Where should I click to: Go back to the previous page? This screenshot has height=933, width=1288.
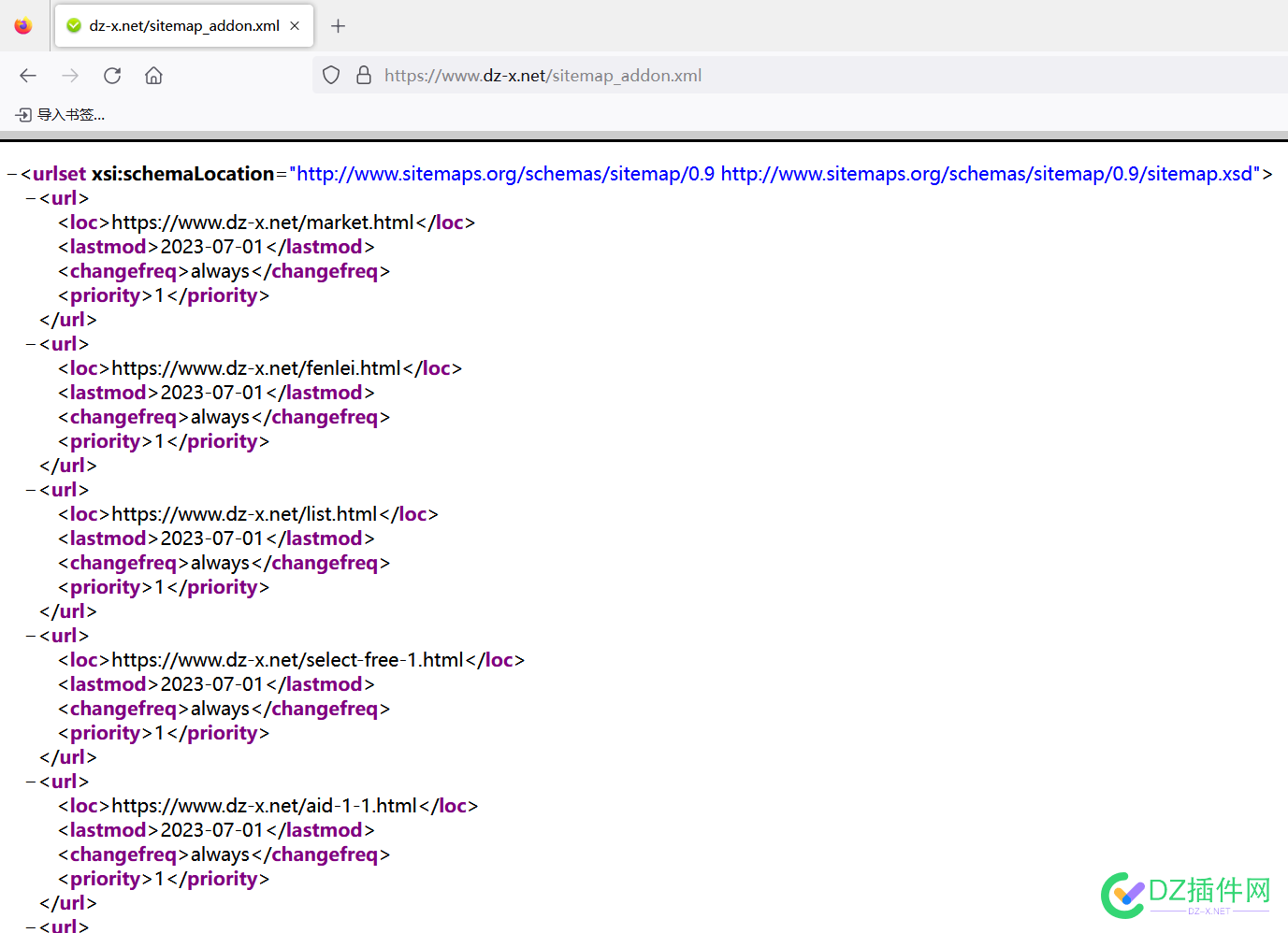point(28,76)
